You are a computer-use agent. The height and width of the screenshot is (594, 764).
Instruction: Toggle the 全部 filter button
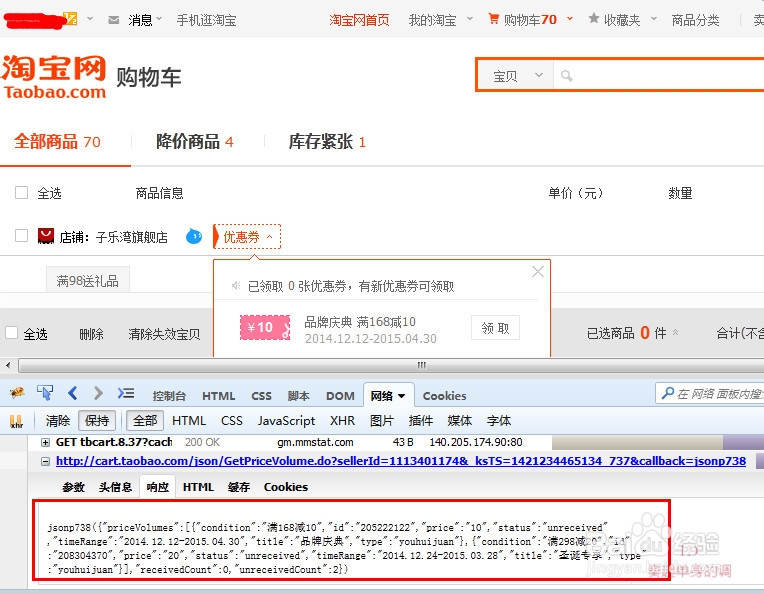[145, 421]
